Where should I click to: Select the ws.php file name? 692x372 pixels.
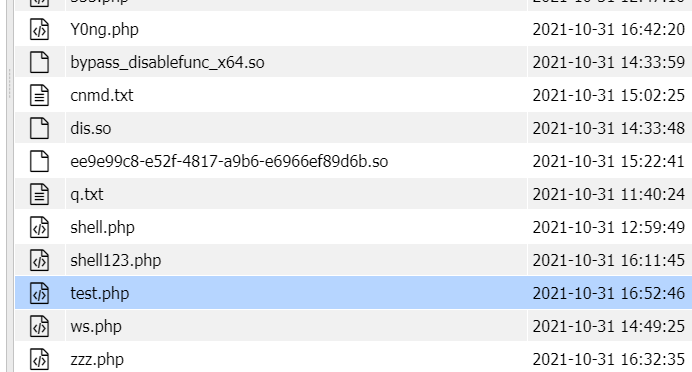(x=96, y=327)
